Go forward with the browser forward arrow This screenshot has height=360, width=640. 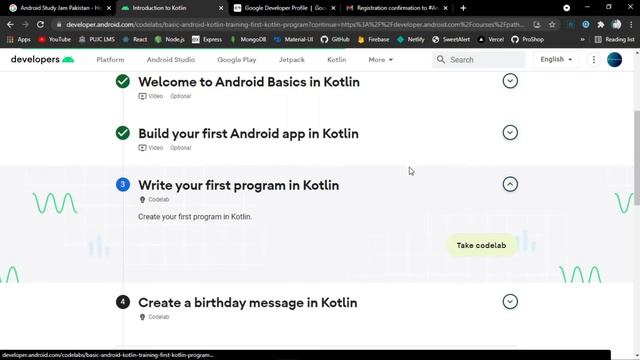[x=25, y=24]
